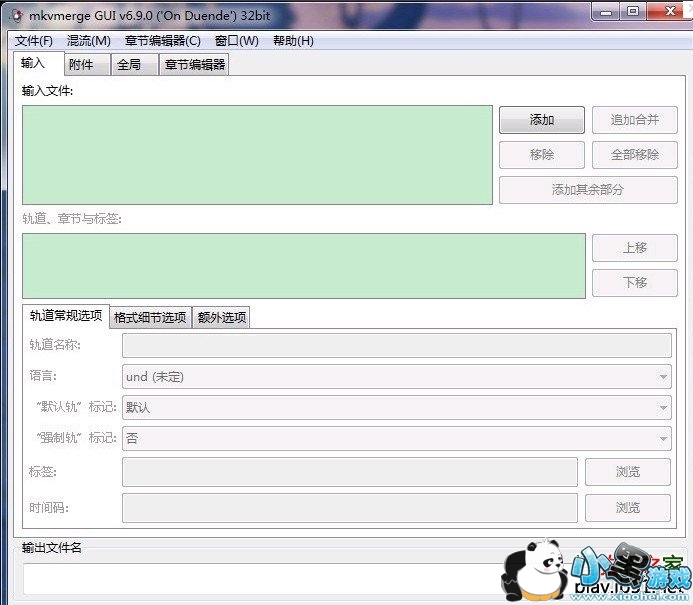Switch to the 附件 tab
Viewport: 693px width, 605px height.
(x=88, y=65)
